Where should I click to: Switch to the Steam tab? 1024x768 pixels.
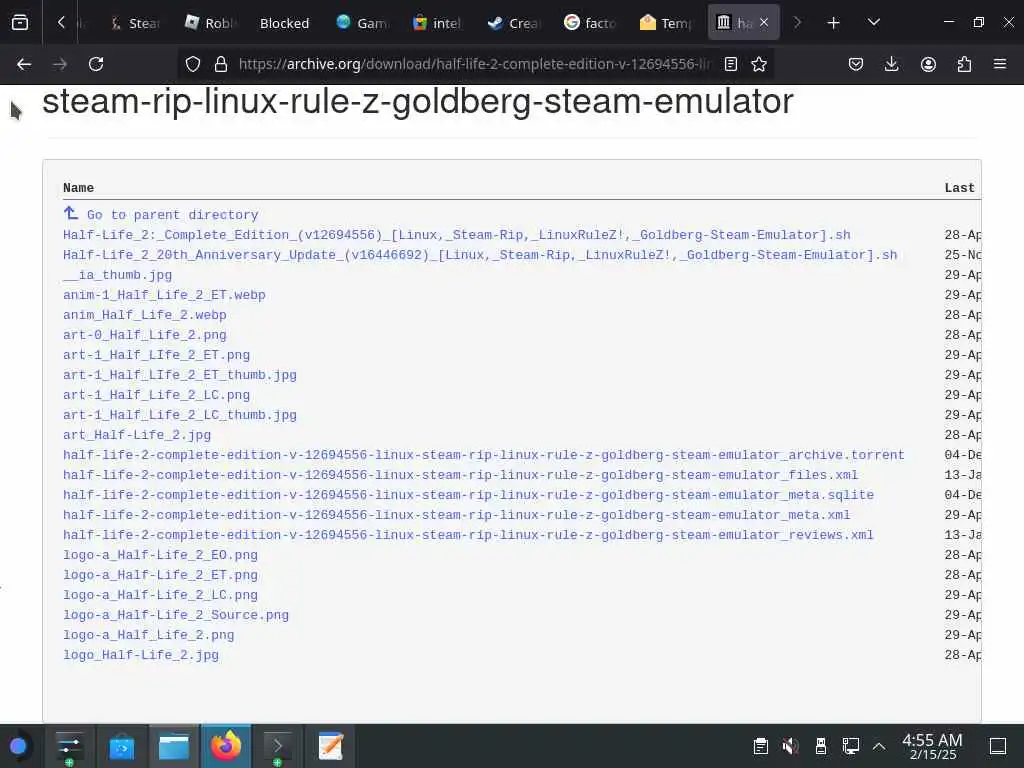[135, 23]
